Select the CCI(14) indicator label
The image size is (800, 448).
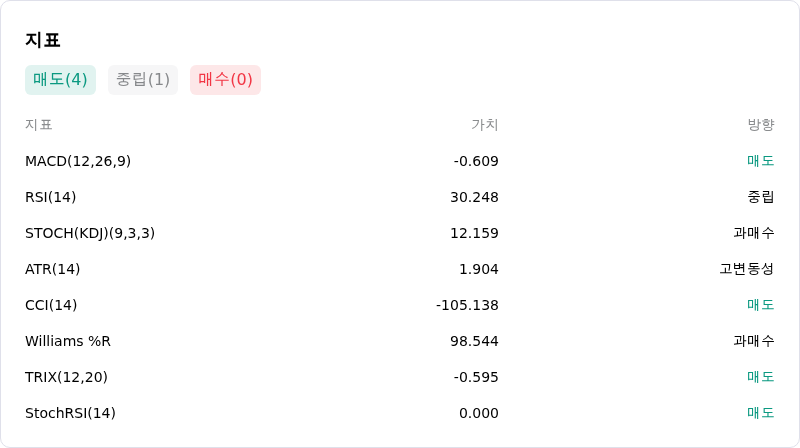click(51, 305)
